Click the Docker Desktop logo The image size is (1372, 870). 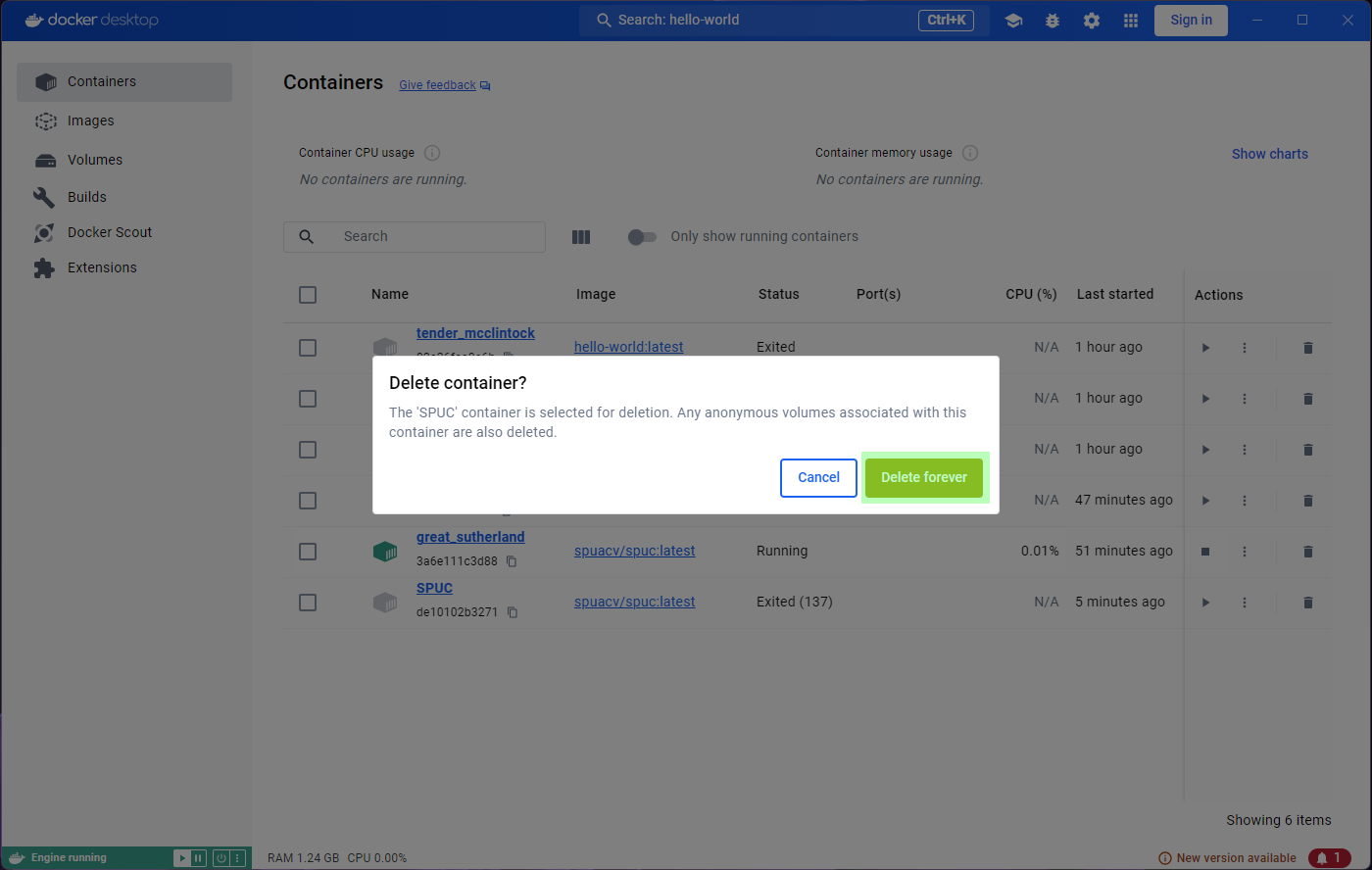91,20
